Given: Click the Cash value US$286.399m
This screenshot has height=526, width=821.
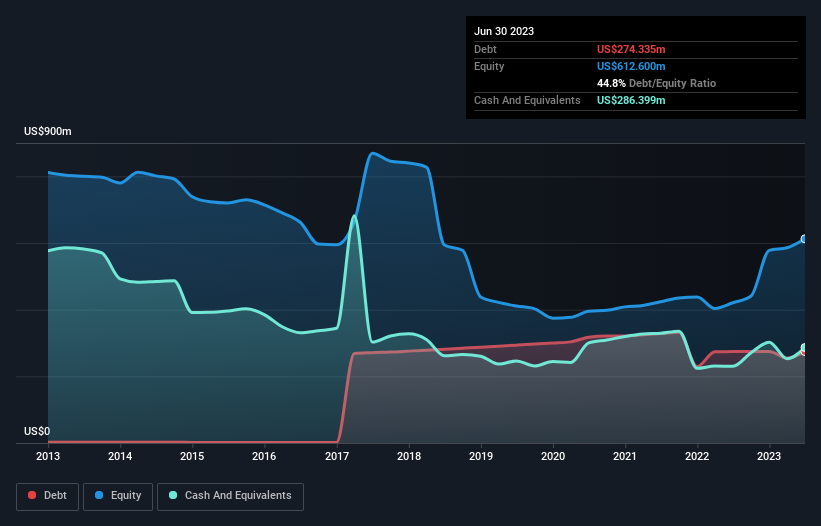Looking at the screenshot, I should pyautogui.click(x=631, y=100).
